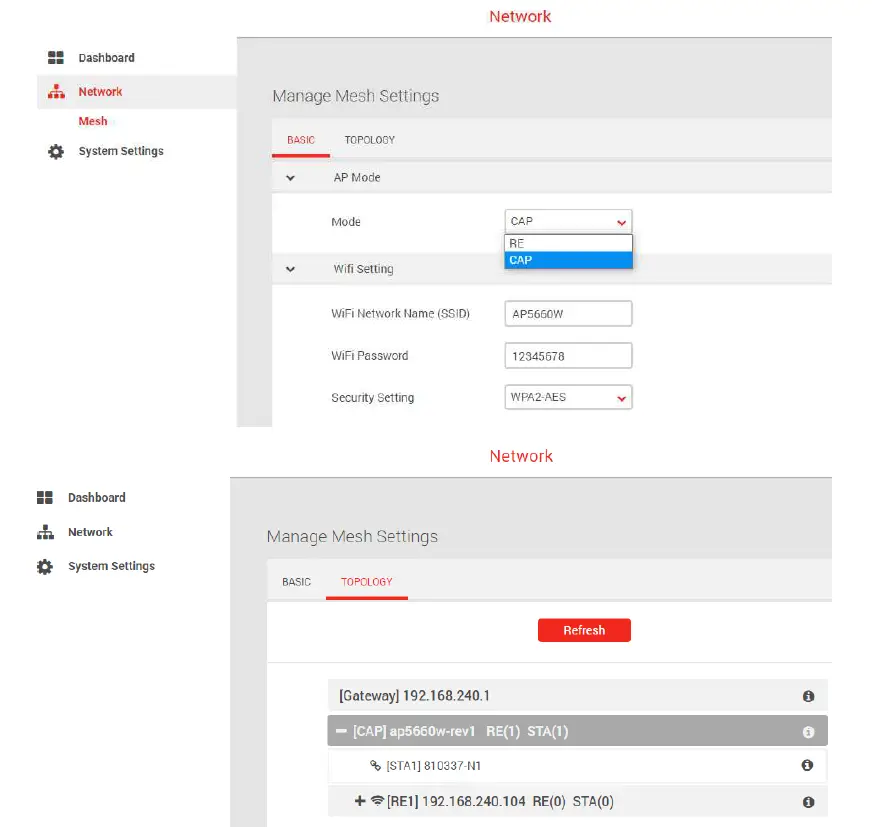The height and width of the screenshot is (827, 872).
Task: Collapse the Wifi Setting section chevron
Action: pos(290,269)
